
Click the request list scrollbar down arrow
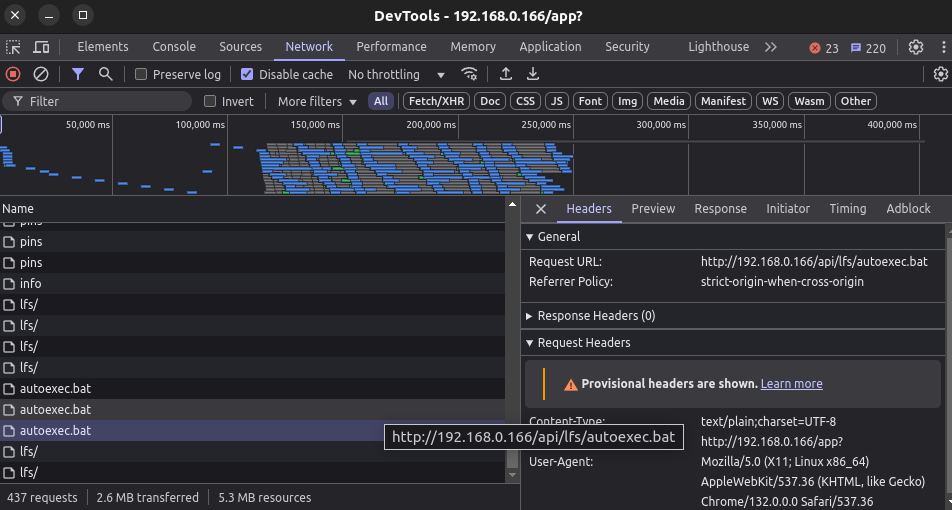point(512,475)
